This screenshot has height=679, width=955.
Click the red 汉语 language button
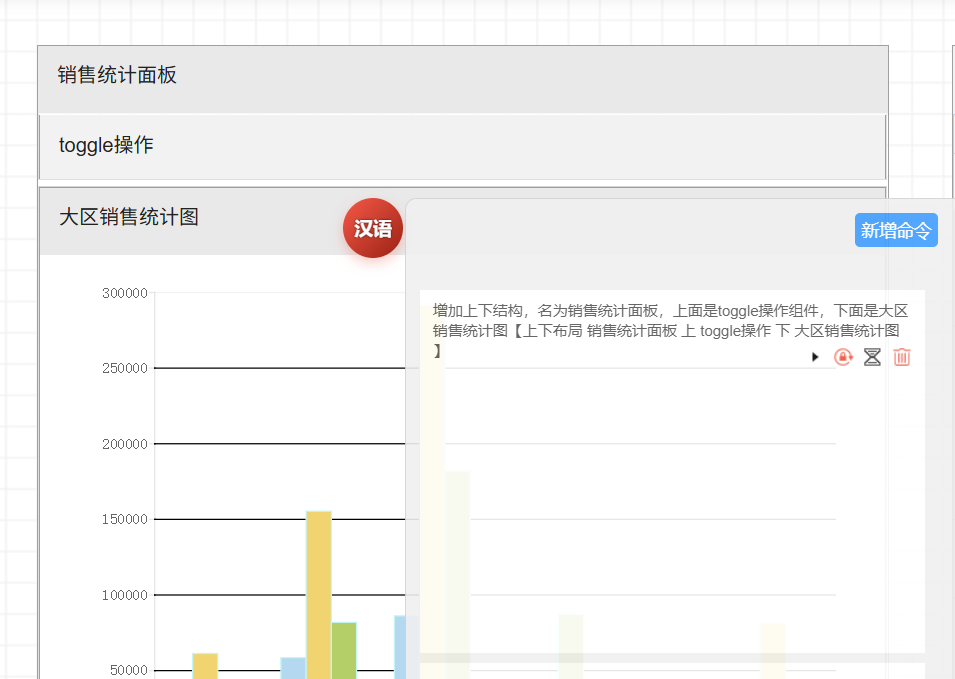coord(373,228)
